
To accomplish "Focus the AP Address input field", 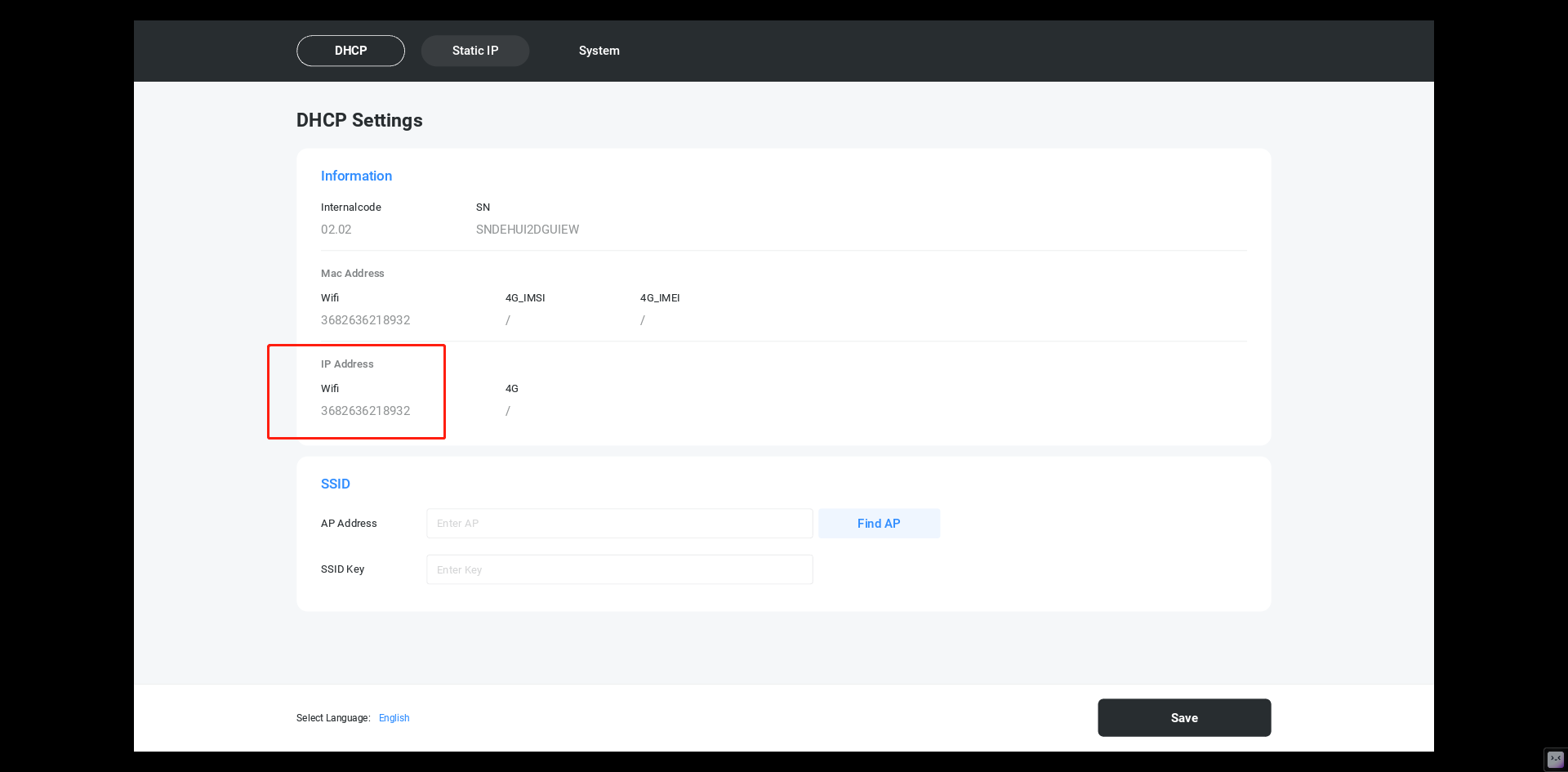I will click(x=619, y=524).
